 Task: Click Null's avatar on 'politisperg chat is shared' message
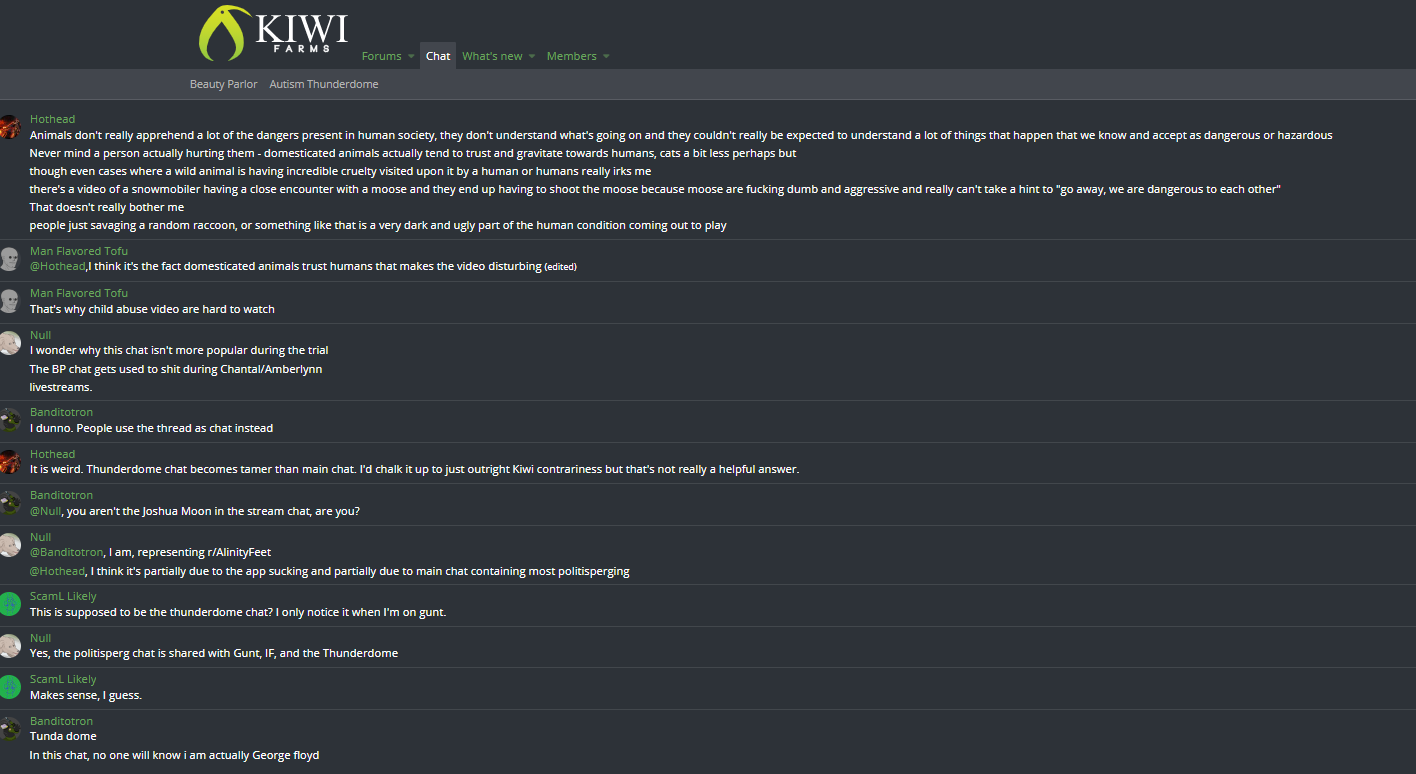9,646
